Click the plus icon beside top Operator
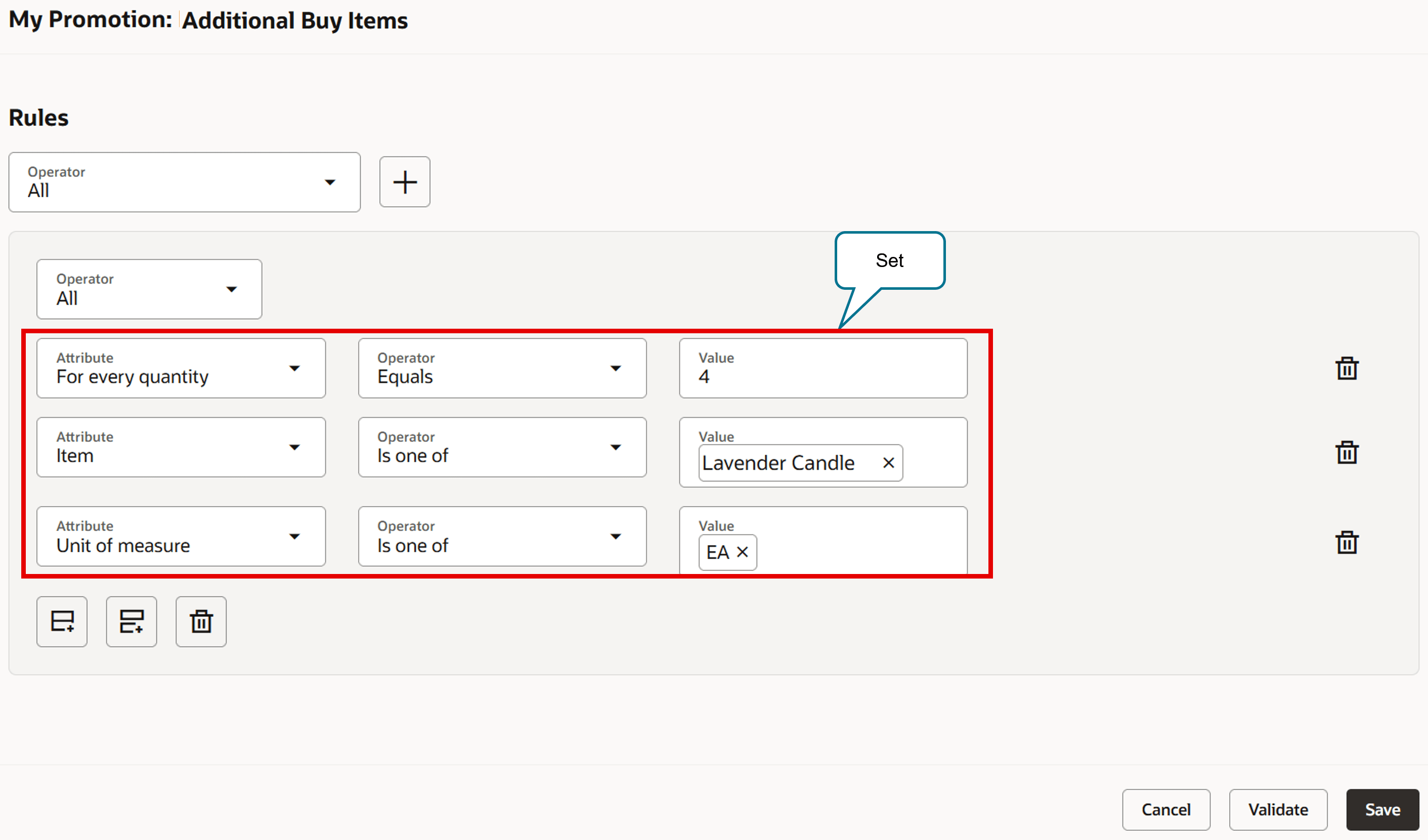The height and width of the screenshot is (840, 1428). pos(404,182)
